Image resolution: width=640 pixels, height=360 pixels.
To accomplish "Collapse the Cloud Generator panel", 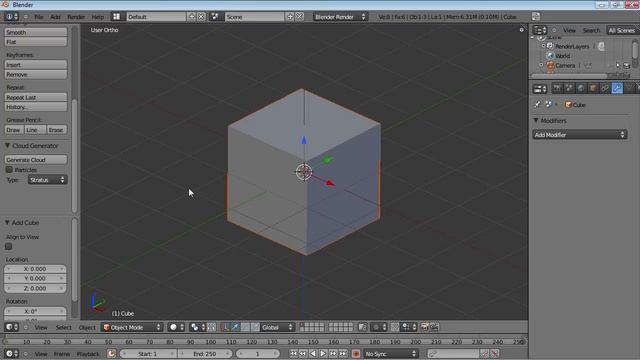I will [7, 146].
